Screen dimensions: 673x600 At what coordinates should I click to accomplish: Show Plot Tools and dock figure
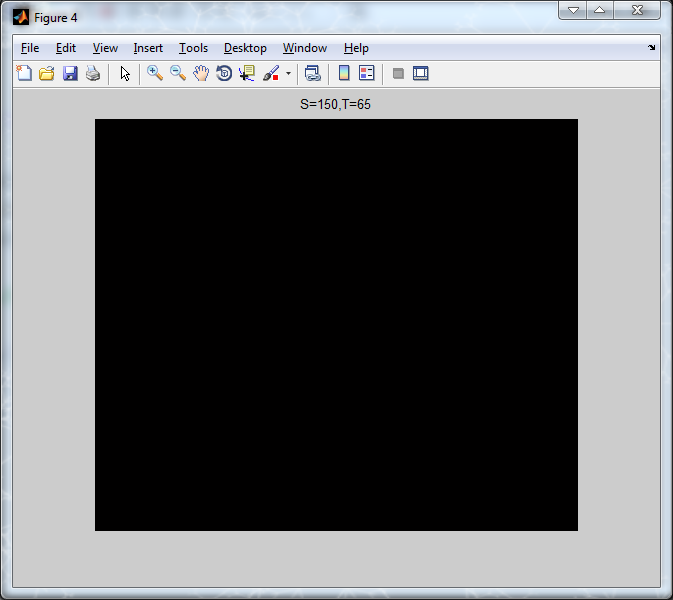421,73
